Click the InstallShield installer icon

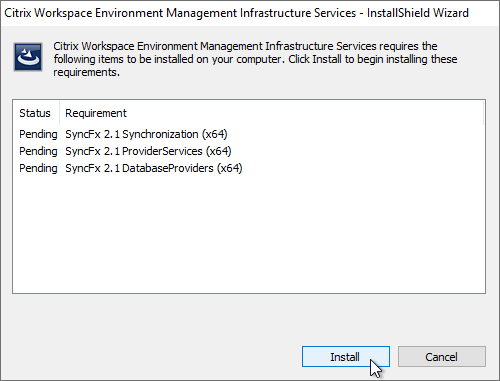(x=28, y=57)
